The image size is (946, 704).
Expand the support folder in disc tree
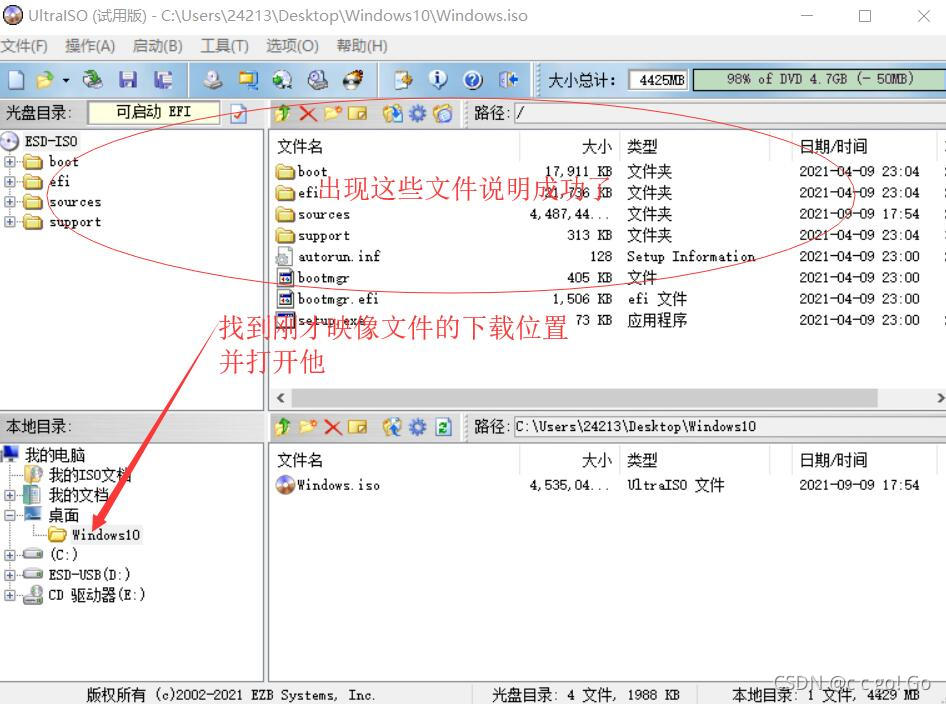(x=10, y=221)
